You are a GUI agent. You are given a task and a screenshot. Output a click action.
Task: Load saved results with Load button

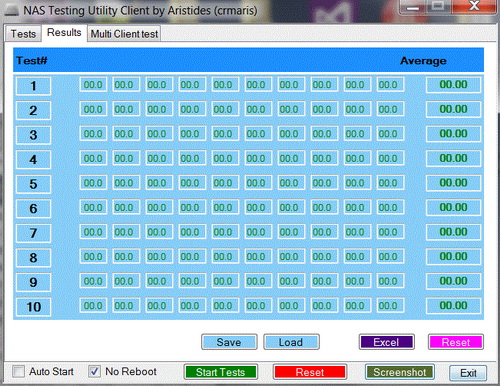(x=291, y=342)
